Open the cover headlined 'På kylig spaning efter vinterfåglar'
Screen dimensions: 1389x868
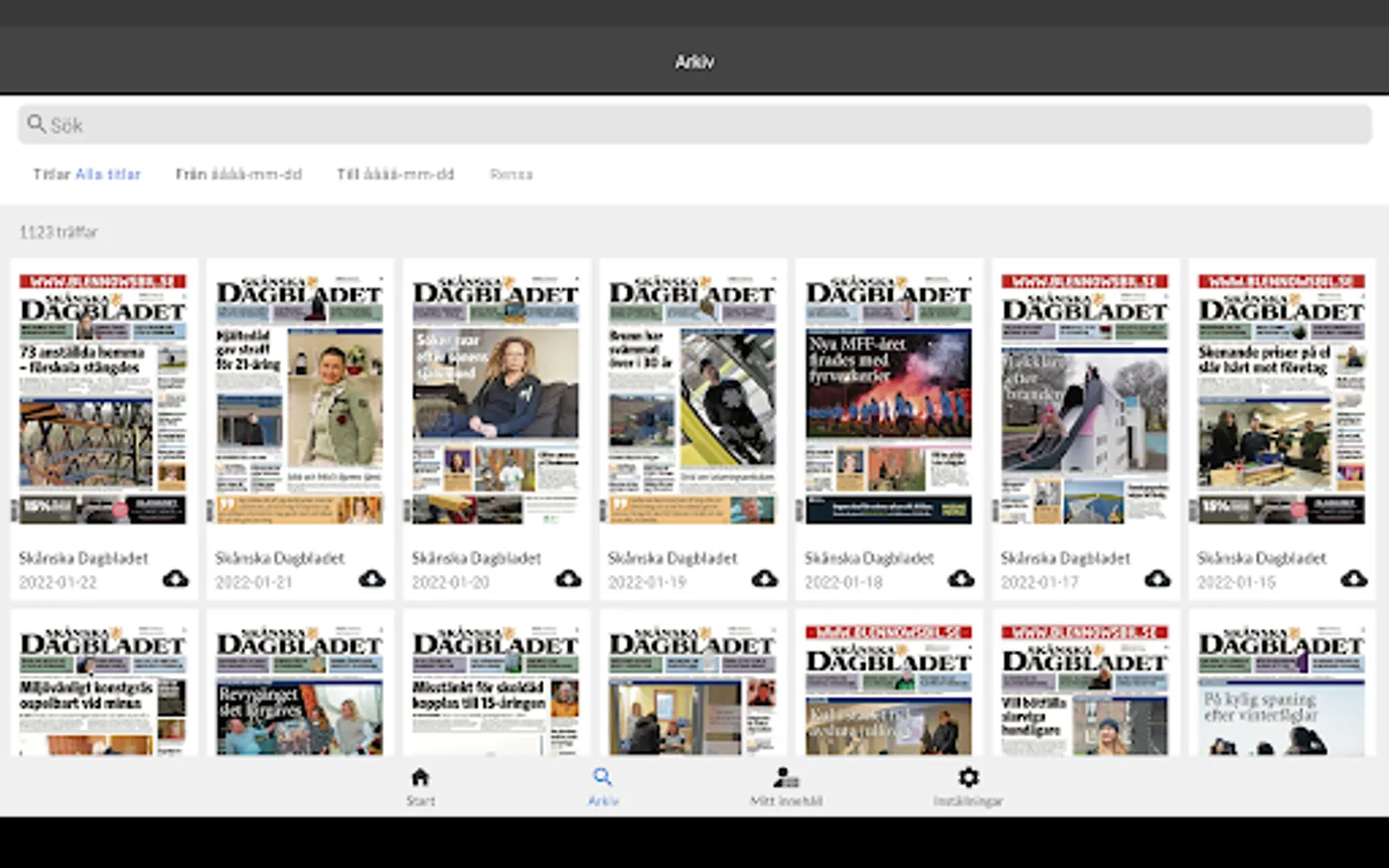[x=1282, y=689]
